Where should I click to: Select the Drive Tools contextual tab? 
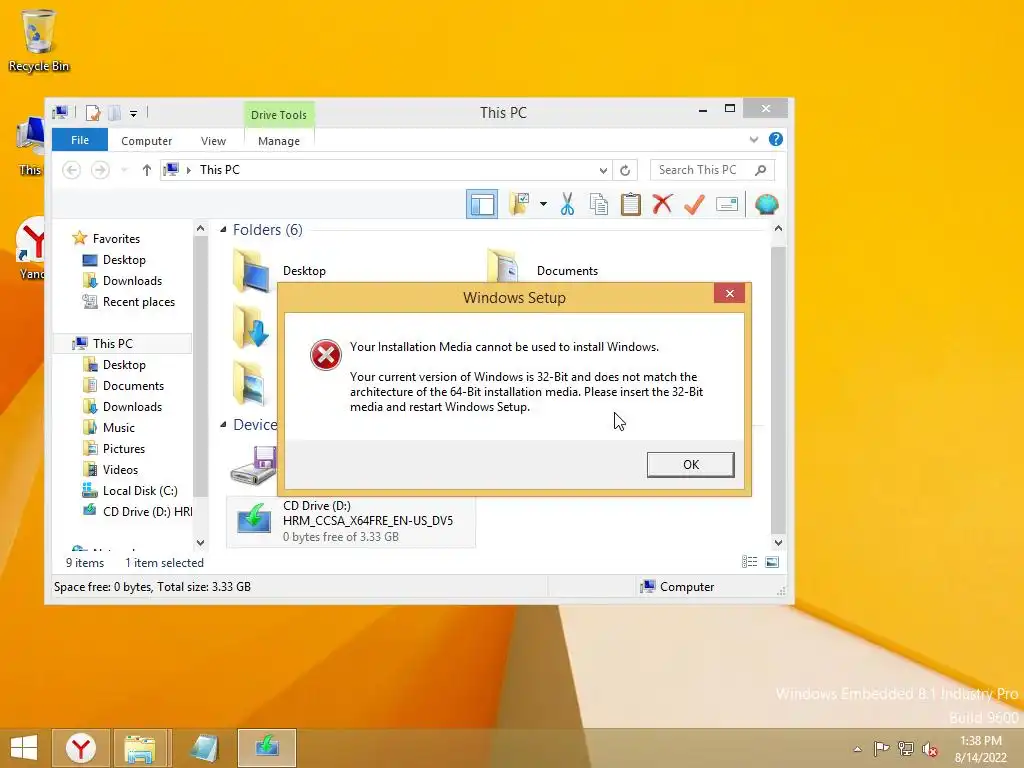(279, 115)
